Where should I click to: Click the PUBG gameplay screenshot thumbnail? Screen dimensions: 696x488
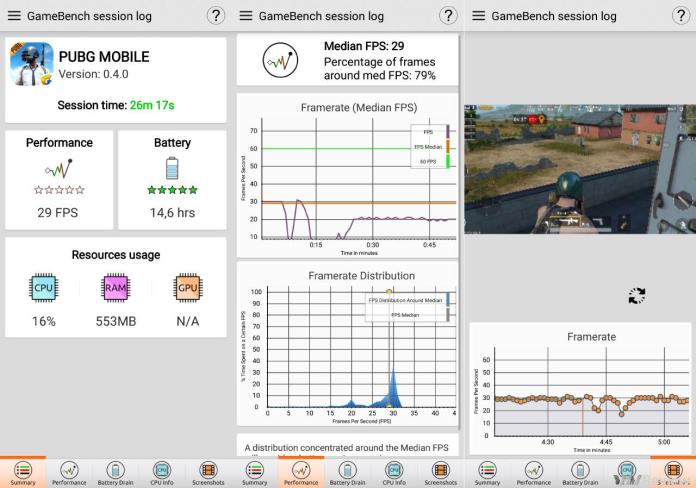pyautogui.click(x=580, y=169)
